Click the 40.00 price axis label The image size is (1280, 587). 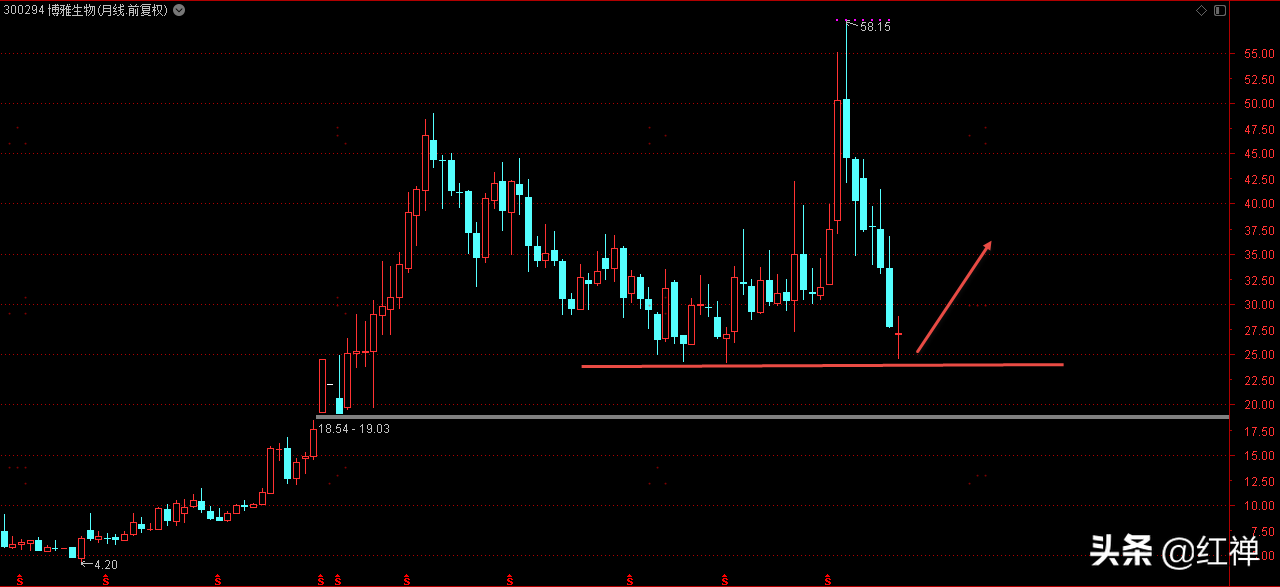click(x=1258, y=204)
